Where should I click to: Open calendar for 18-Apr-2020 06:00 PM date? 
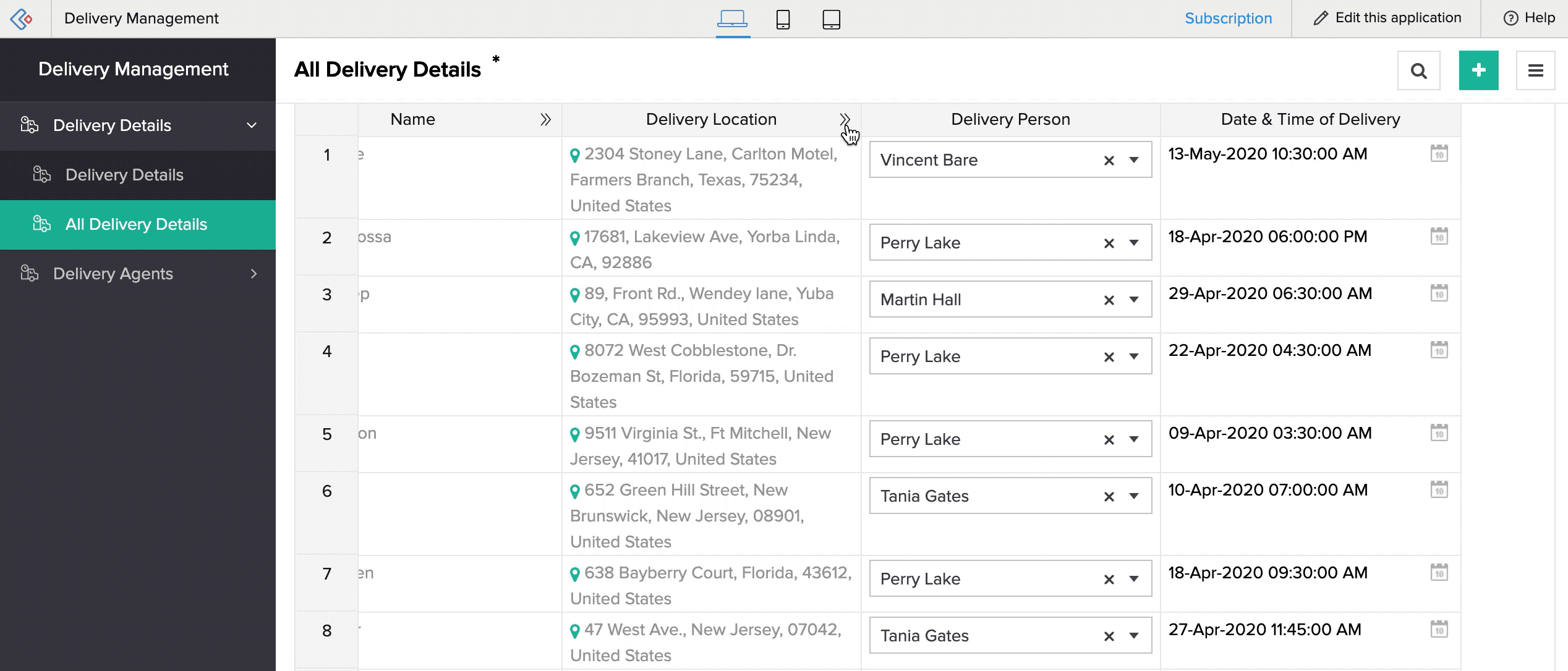(x=1439, y=236)
